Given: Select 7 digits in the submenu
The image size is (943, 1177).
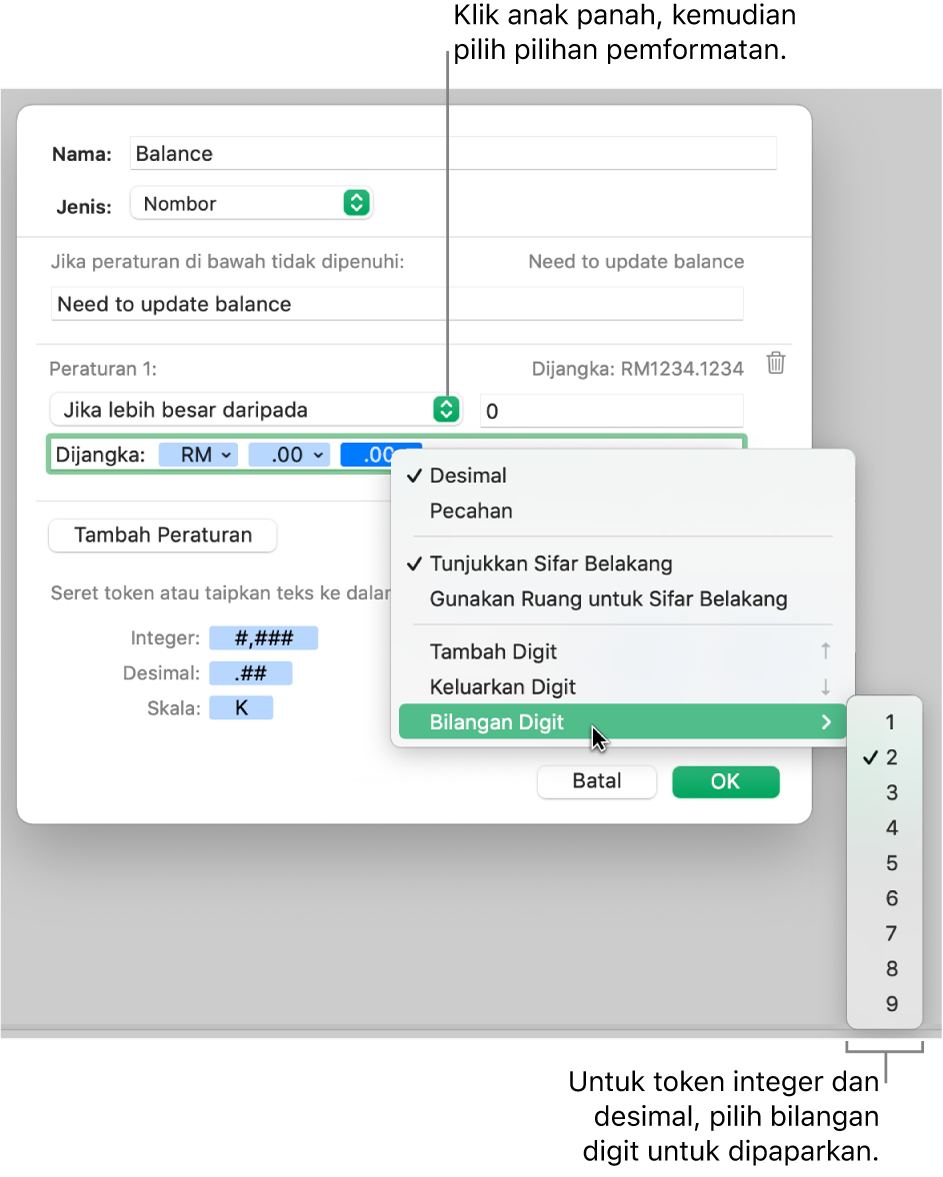Looking at the screenshot, I should [884, 934].
